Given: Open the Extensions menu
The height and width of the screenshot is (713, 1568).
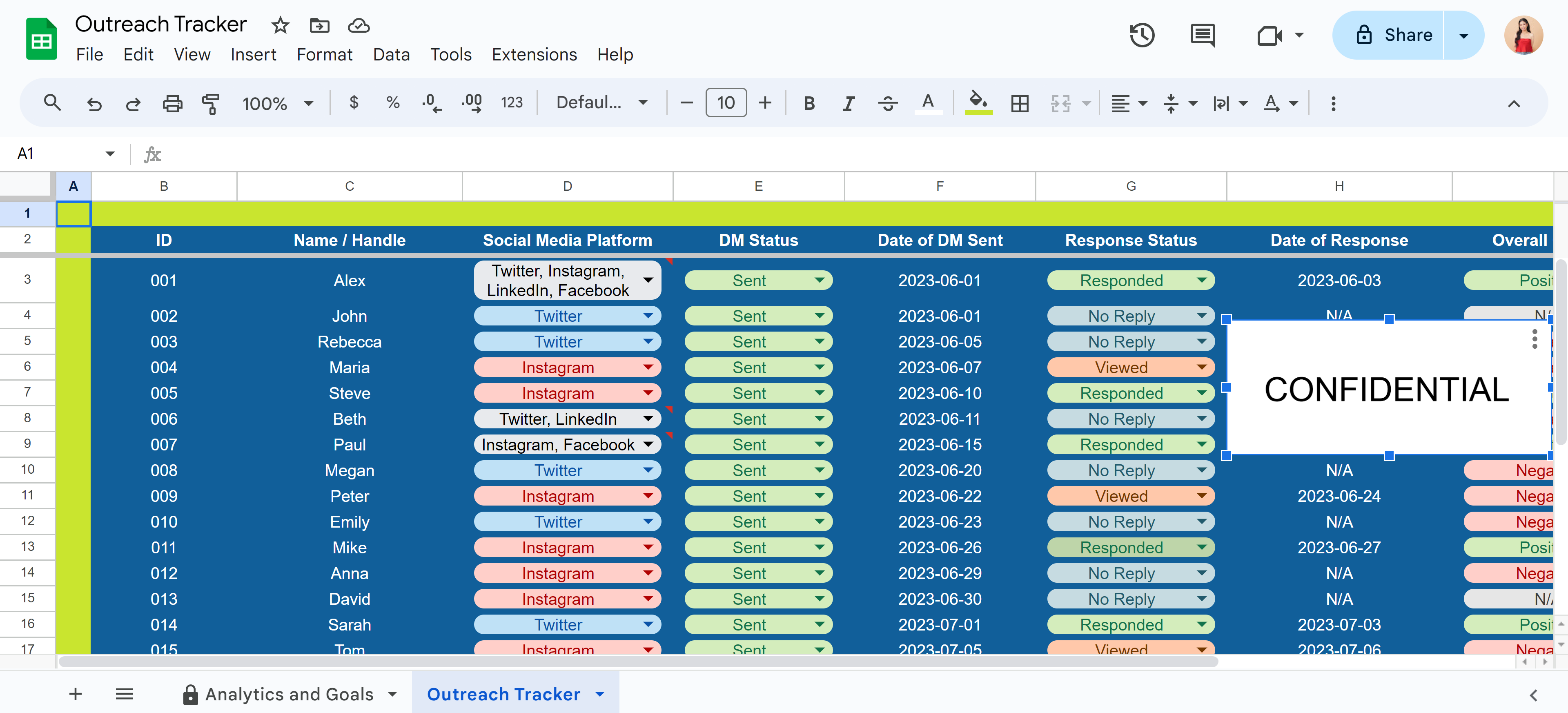Looking at the screenshot, I should 534,55.
